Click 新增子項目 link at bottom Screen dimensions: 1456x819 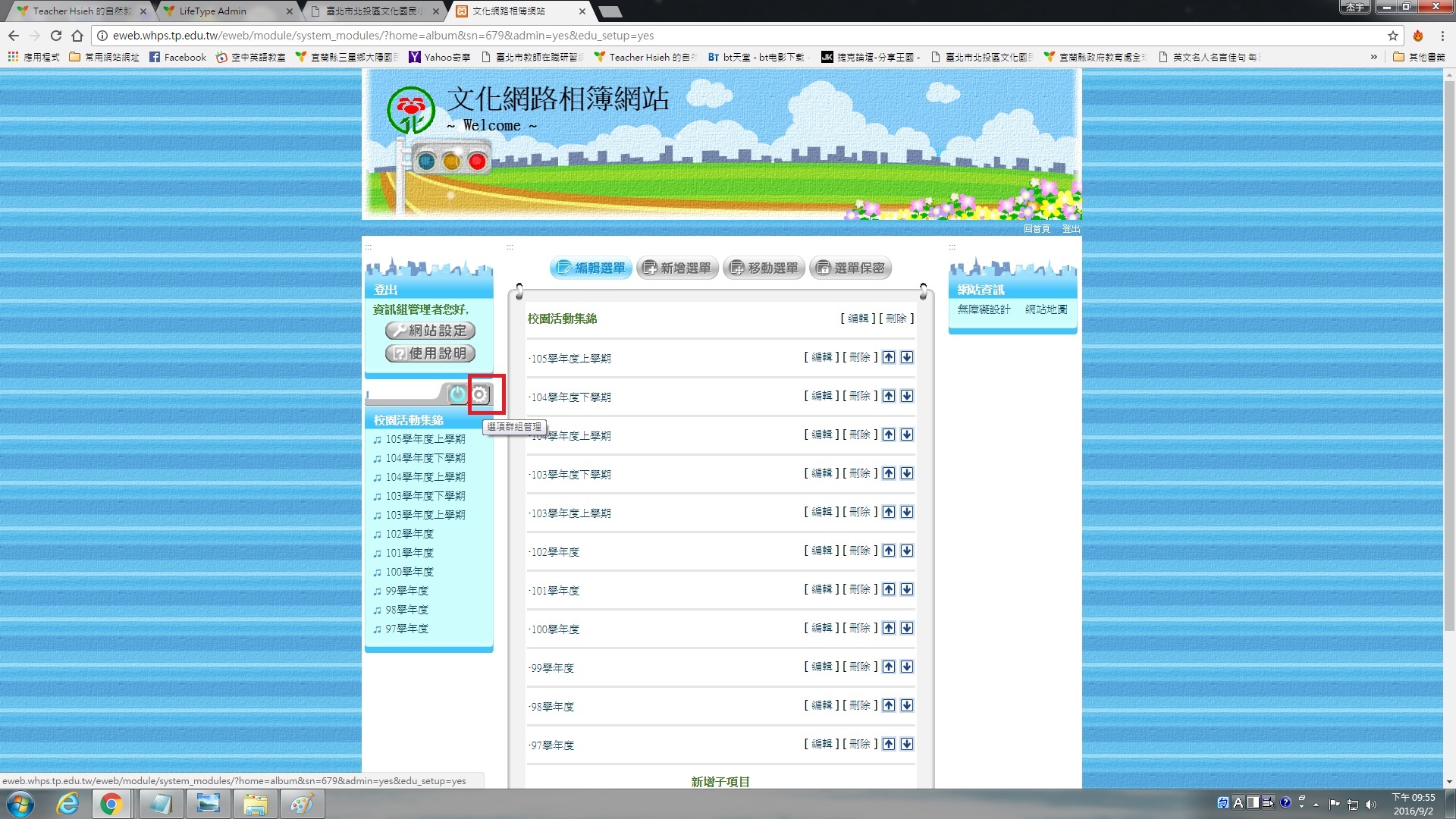(x=720, y=781)
